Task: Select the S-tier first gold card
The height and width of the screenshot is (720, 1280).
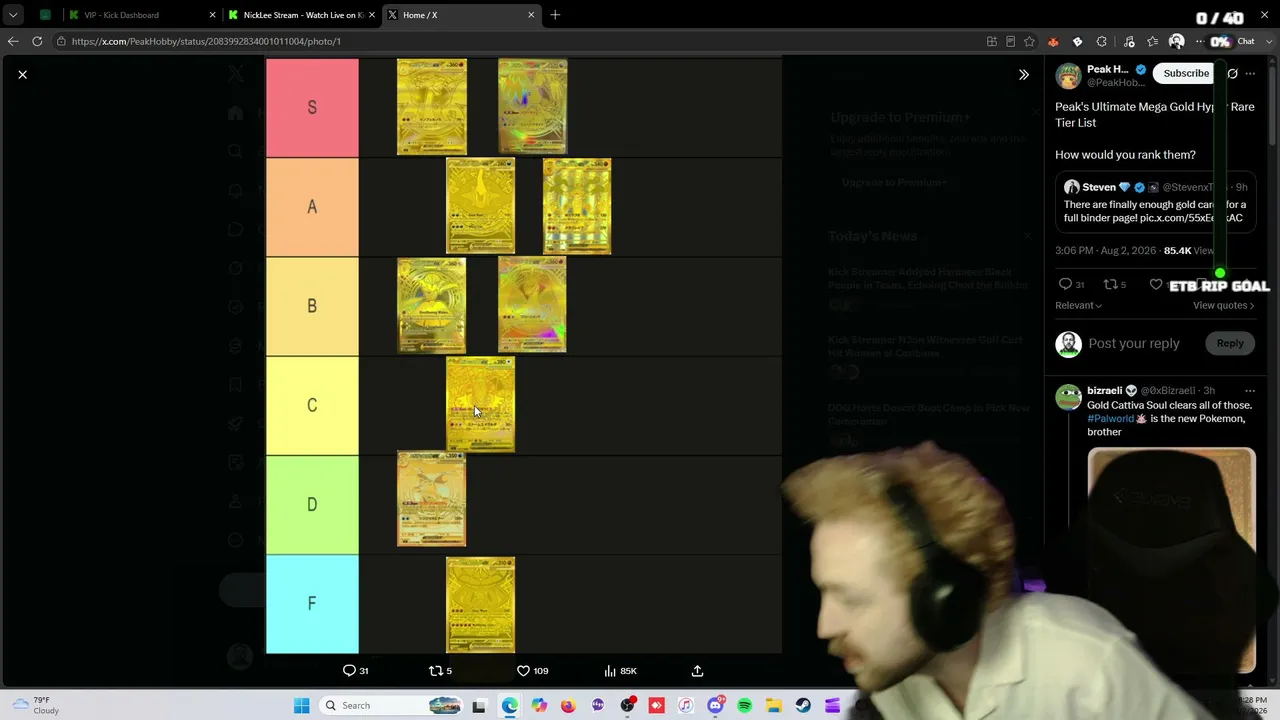Action: (x=432, y=107)
